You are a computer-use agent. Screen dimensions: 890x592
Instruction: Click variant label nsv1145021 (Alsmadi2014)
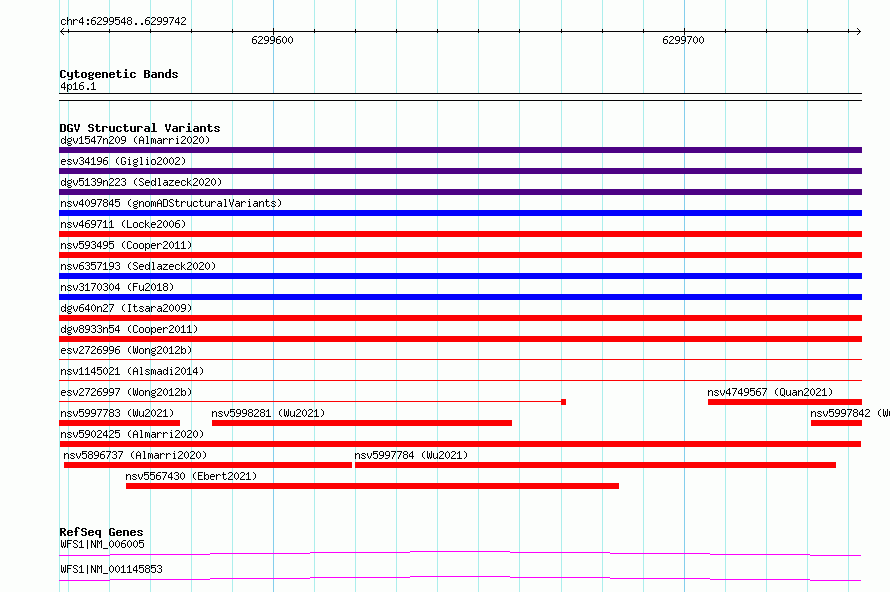132,371
